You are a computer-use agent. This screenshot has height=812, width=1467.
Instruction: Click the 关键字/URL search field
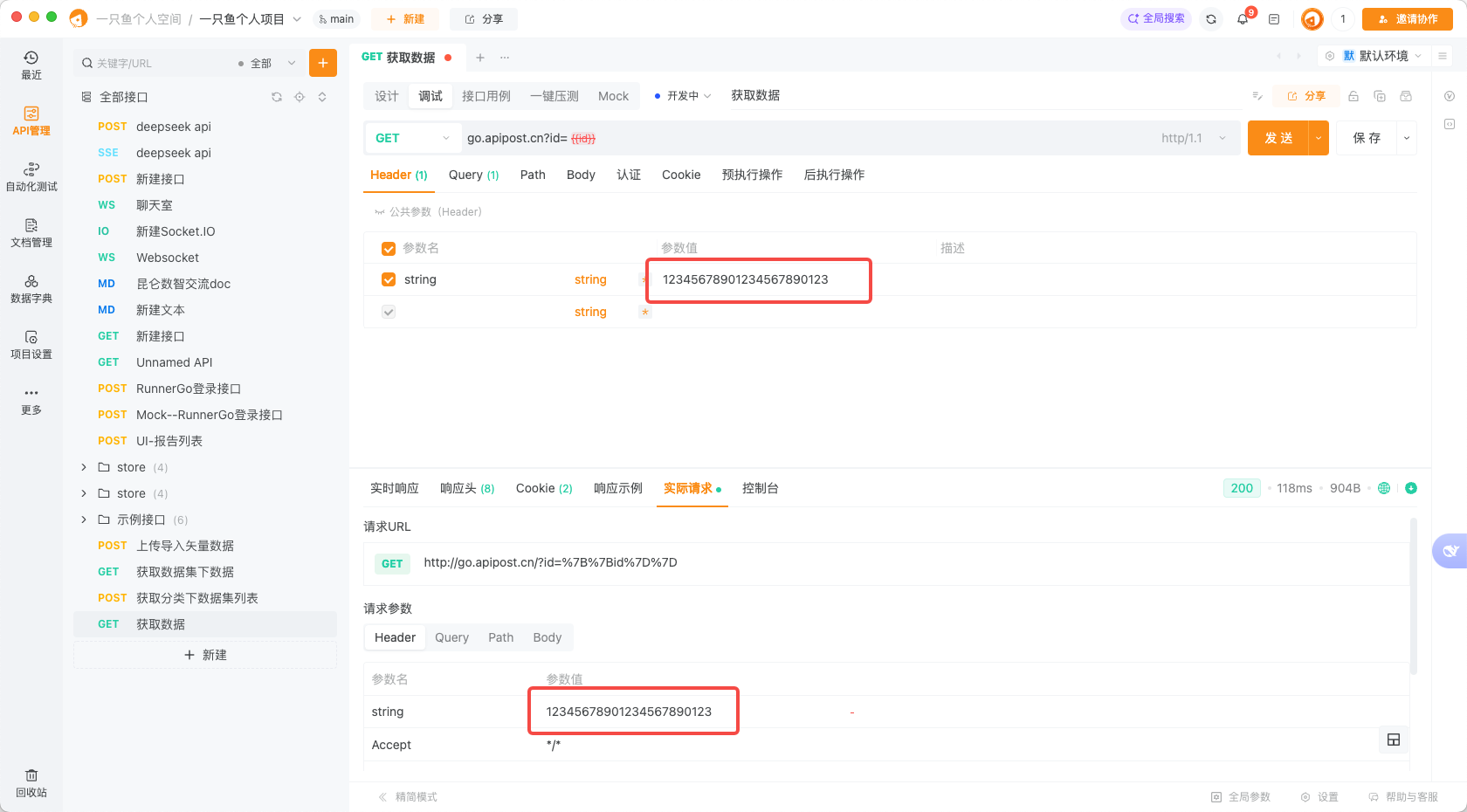coord(157,63)
